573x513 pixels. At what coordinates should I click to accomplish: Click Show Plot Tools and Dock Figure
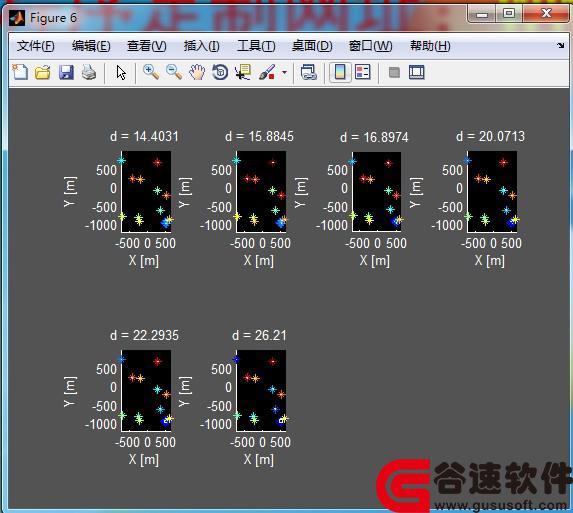tap(417, 72)
